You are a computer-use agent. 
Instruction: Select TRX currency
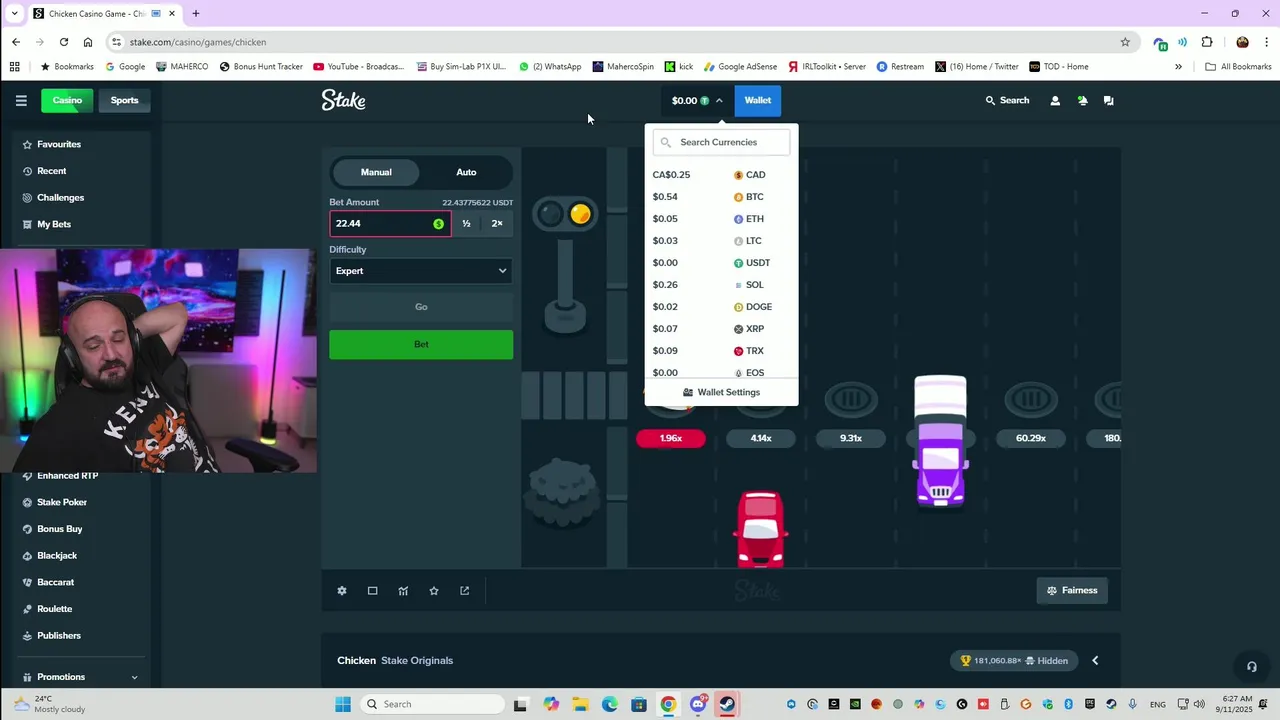[721, 351]
